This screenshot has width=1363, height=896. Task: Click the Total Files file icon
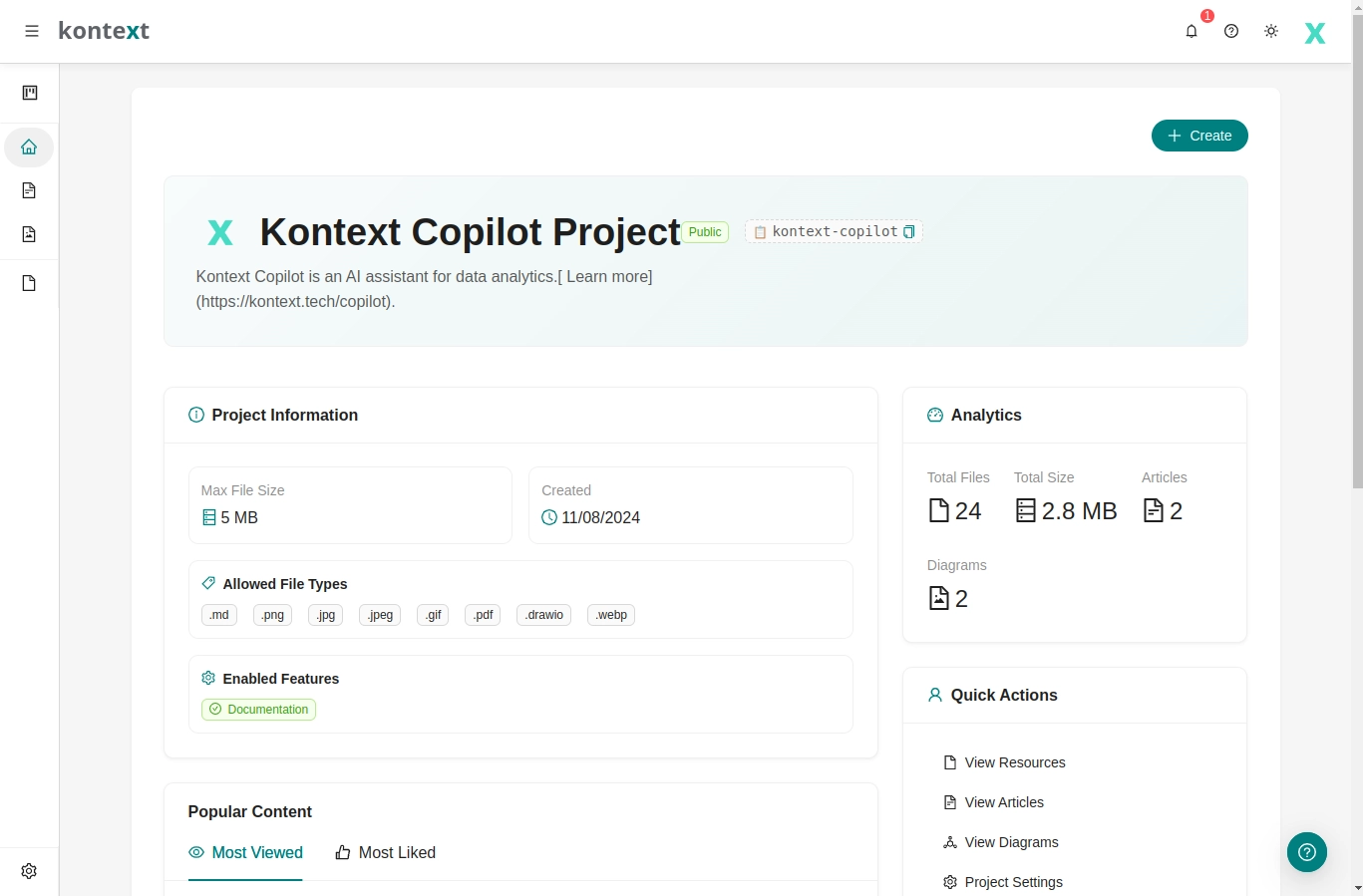pyautogui.click(x=939, y=510)
